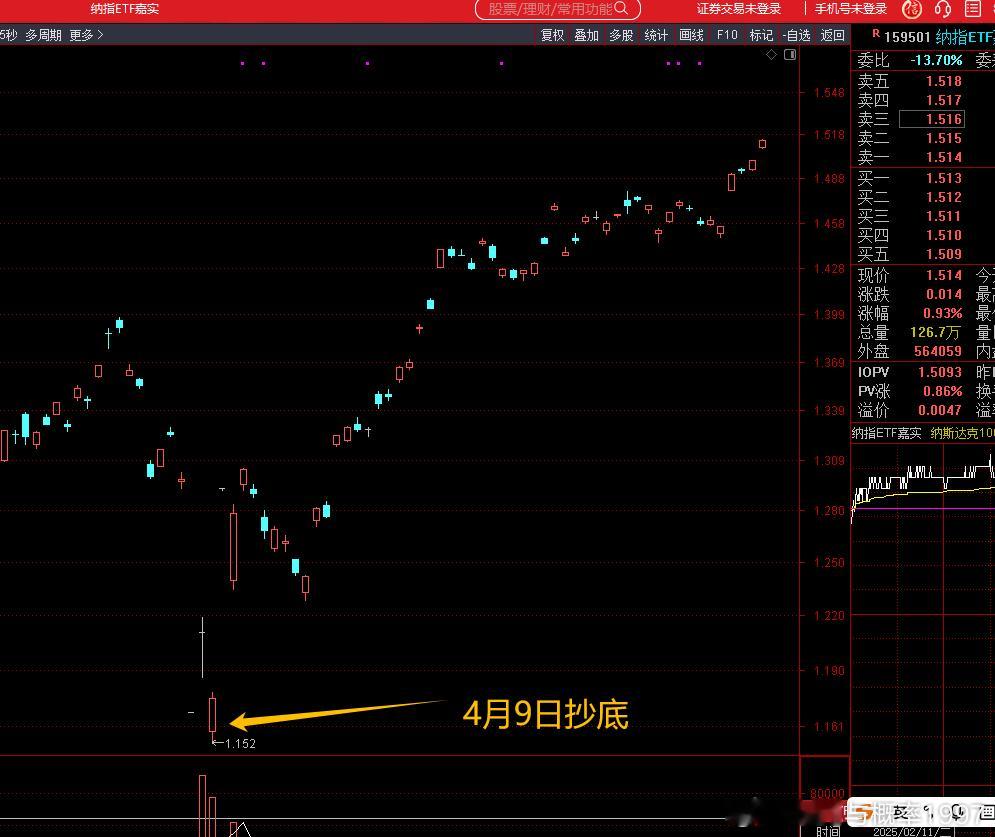Click the 涨跌 value 0.014

(943, 294)
